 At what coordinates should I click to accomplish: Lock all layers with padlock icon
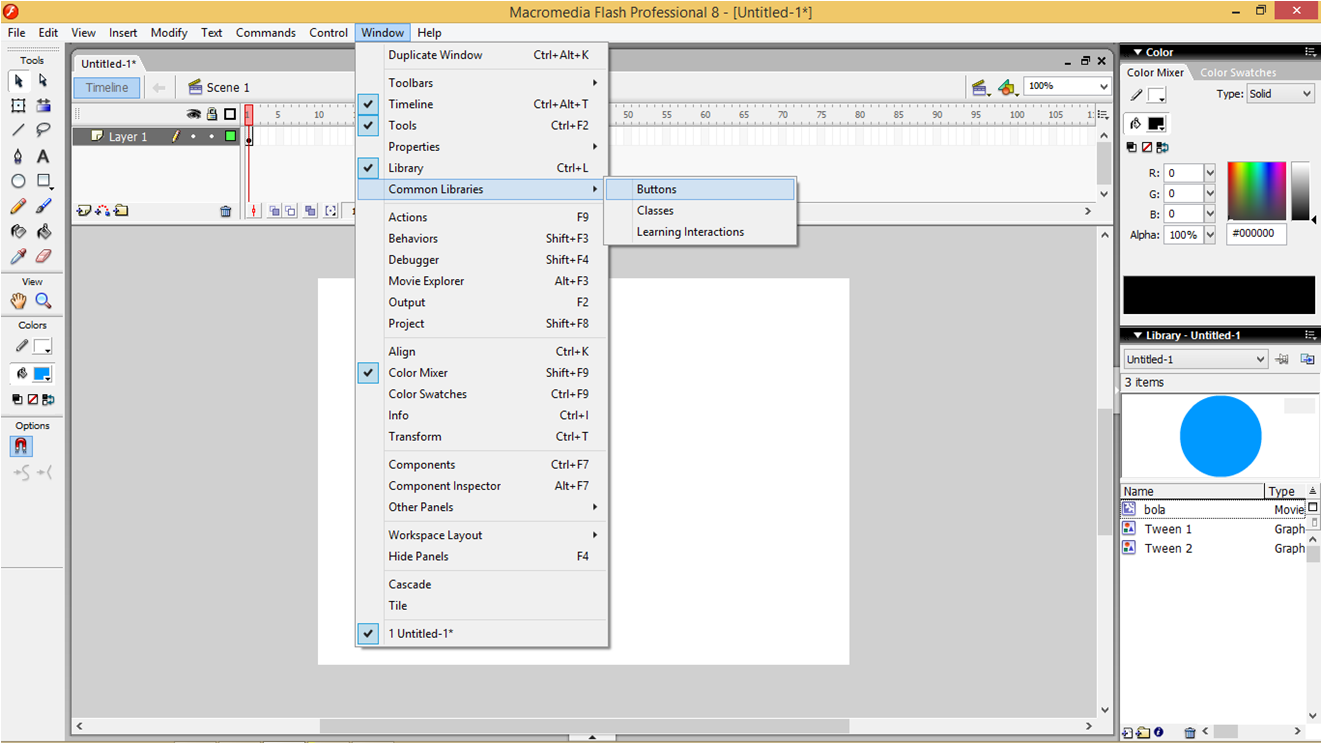point(212,114)
